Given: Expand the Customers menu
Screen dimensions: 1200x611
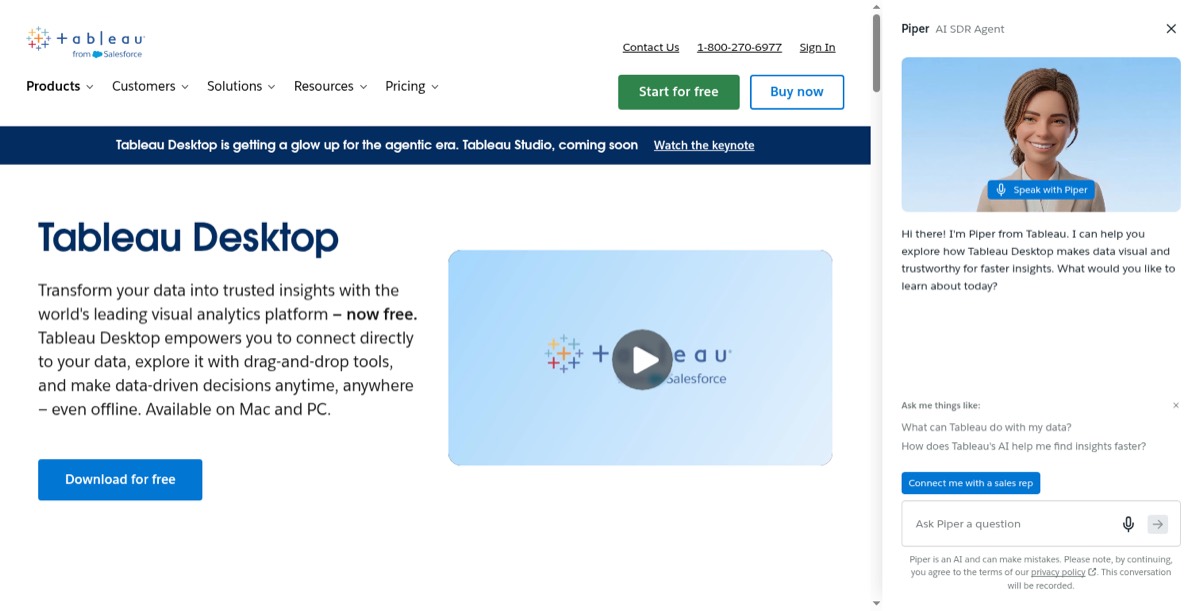Looking at the screenshot, I should pos(150,86).
